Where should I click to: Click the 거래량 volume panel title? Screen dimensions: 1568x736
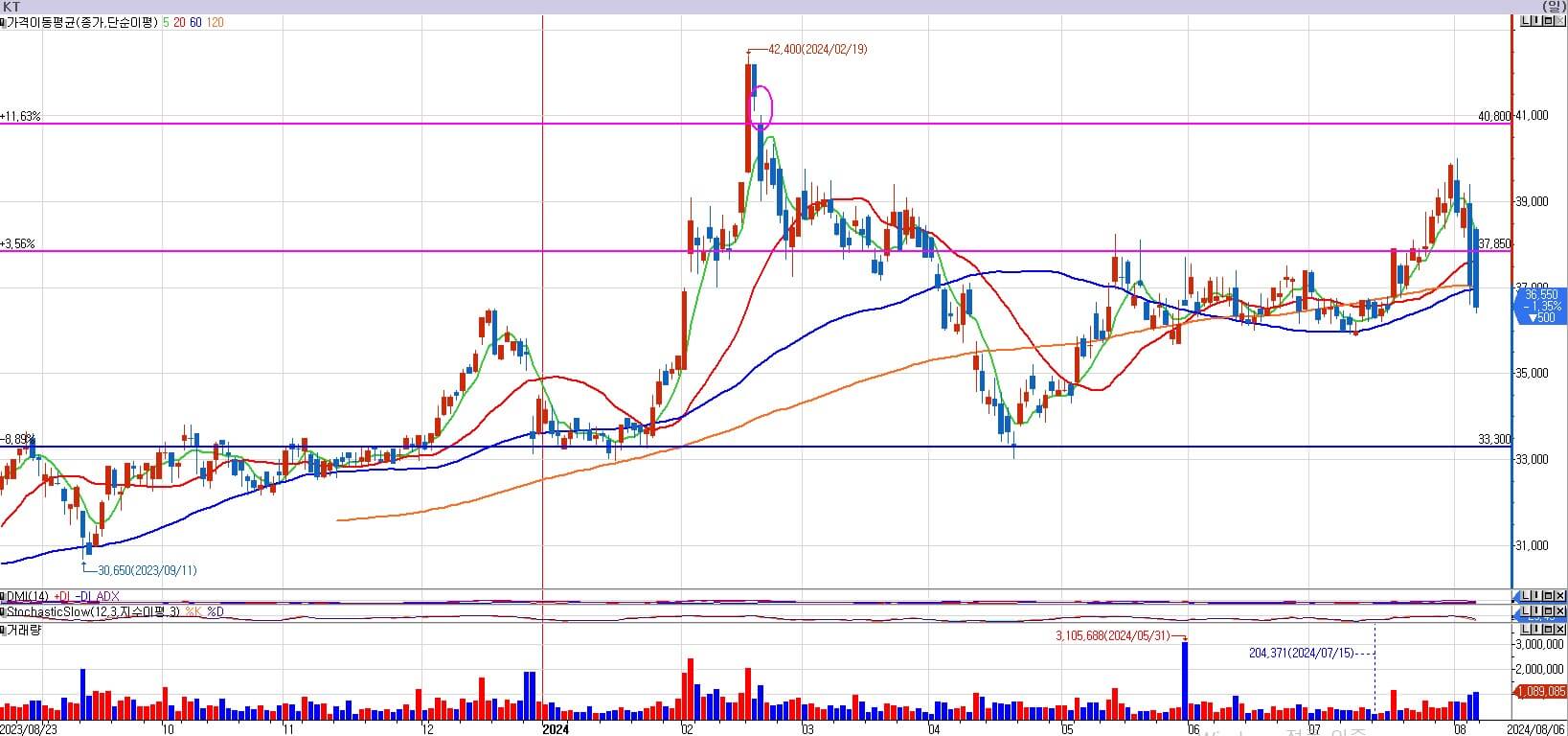(x=25, y=630)
